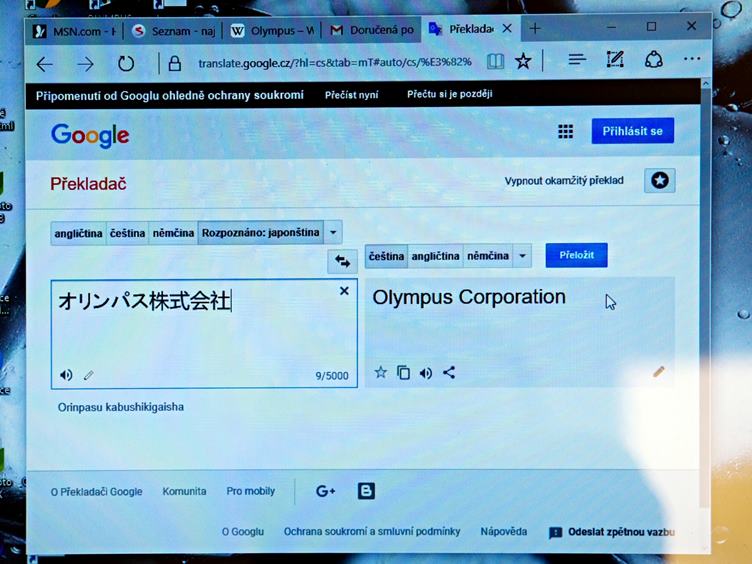Viewport: 752px width, 564px height.
Task: Suggest an edit with the pencil icon
Action: (659, 371)
